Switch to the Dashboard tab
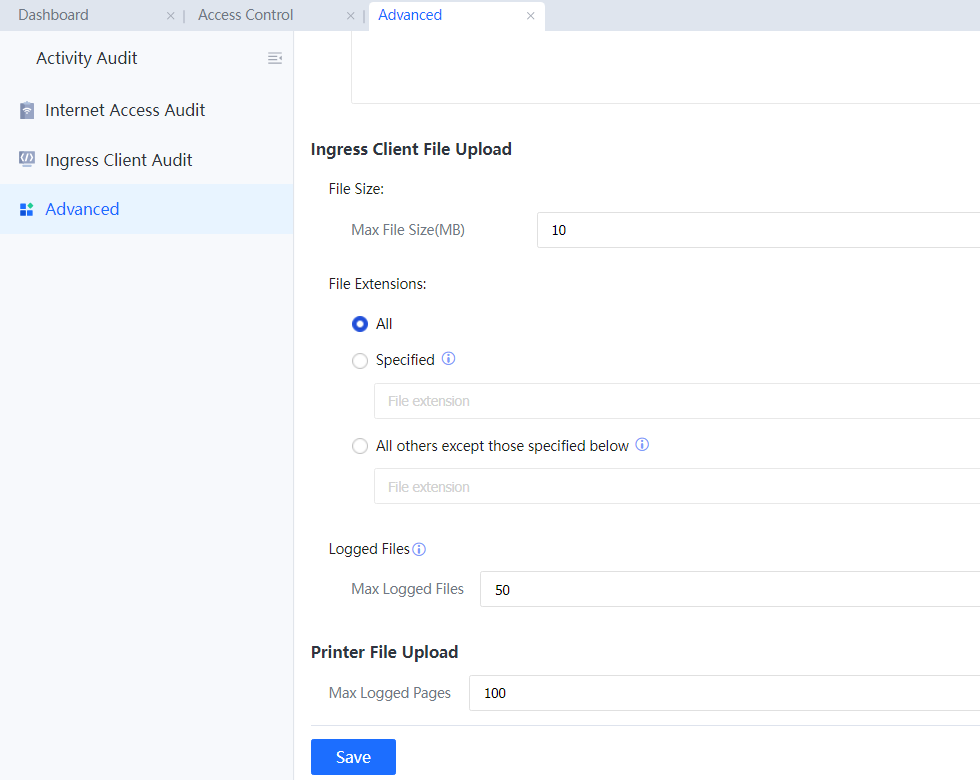 pyautogui.click(x=54, y=15)
